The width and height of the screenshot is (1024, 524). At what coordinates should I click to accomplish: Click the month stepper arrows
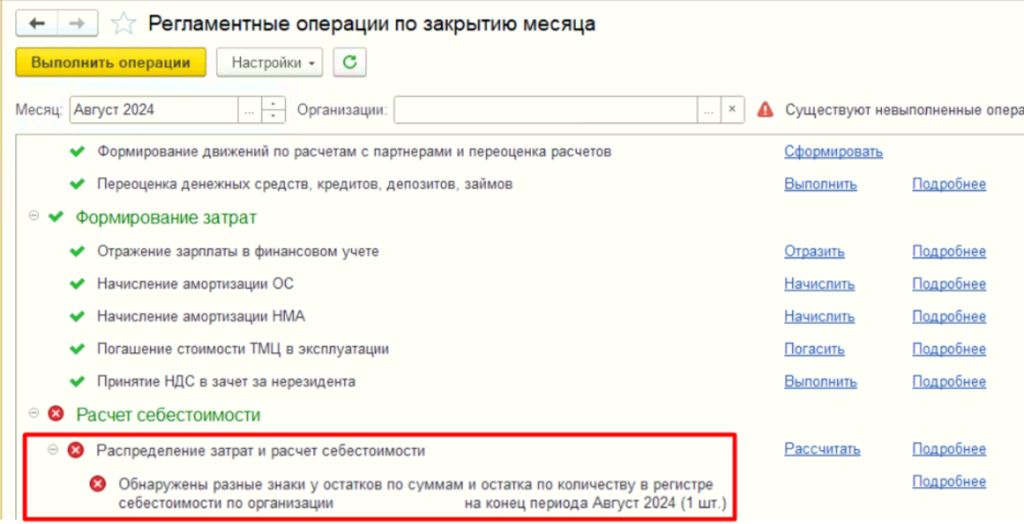click(x=273, y=109)
